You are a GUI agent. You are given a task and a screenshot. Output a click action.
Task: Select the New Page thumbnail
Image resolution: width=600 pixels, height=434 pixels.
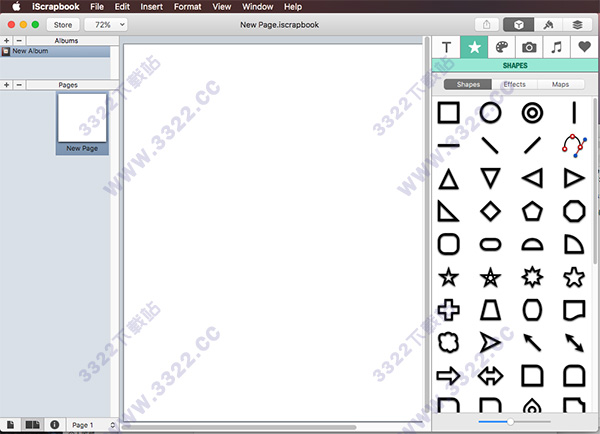point(82,124)
